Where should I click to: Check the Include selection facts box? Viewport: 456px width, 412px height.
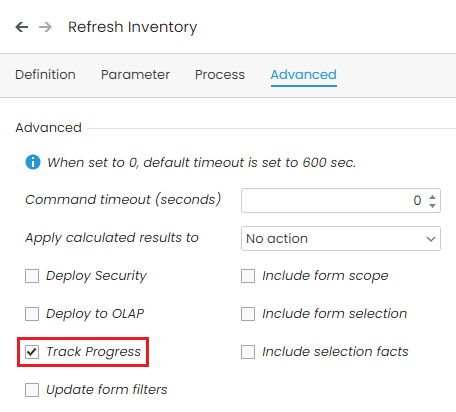click(x=248, y=352)
